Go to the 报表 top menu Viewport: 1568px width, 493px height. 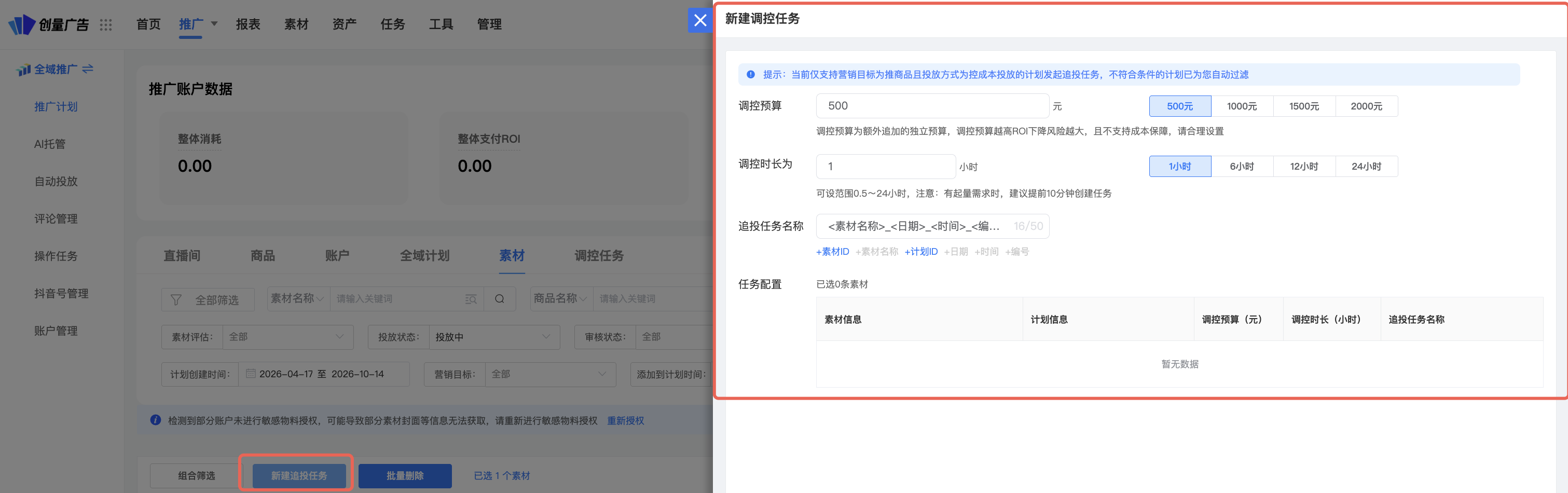pyautogui.click(x=247, y=24)
